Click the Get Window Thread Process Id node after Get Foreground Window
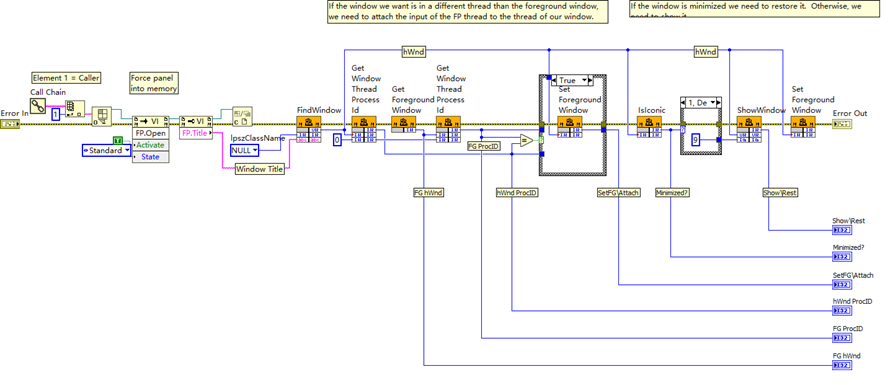 coord(448,130)
